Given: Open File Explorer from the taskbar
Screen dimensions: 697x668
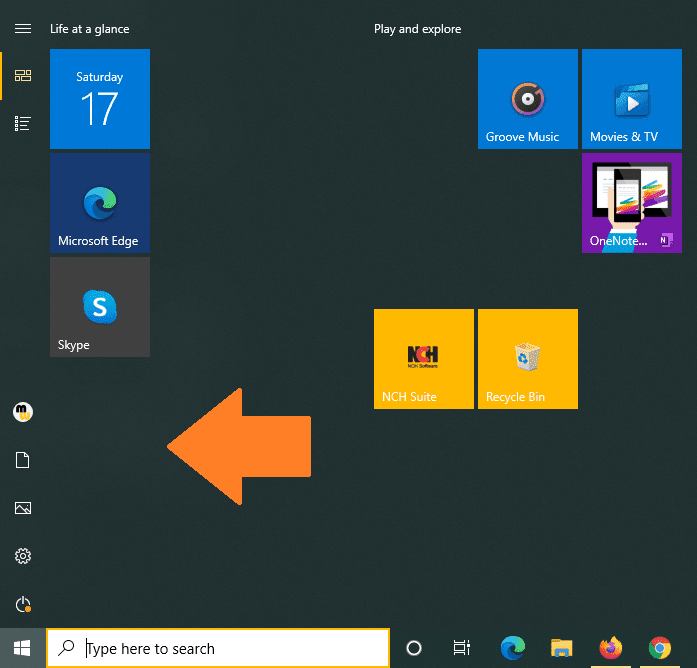Looking at the screenshot, I should point(561,648).
